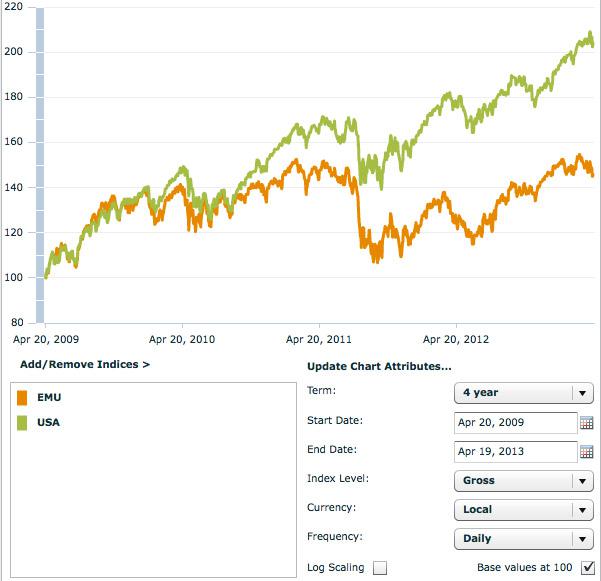The height and width of the screenshot is (581, 601).
Task: Uncheck Base values at 100 checkbox
Action: (588, 568)
